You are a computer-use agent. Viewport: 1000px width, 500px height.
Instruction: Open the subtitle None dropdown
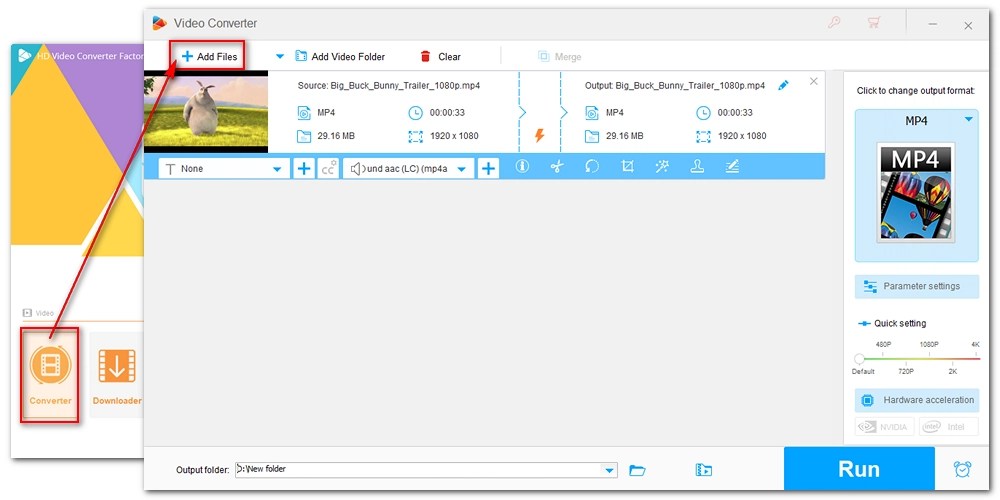tap(223, 169)
